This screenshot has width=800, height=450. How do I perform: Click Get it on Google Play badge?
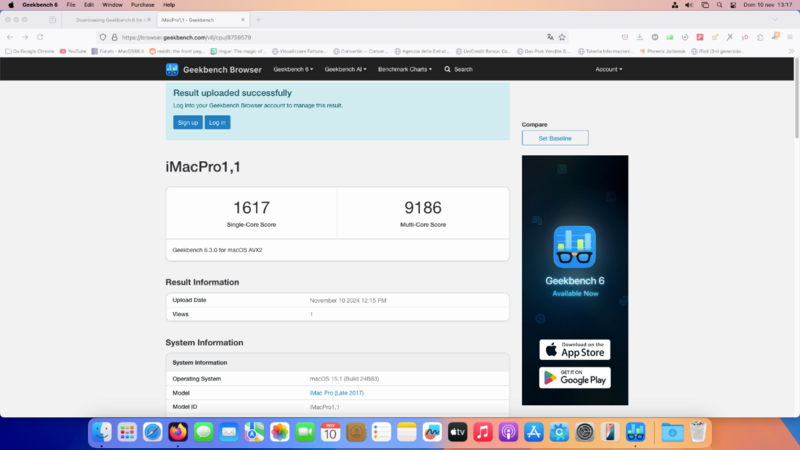[x=574, y=378]
